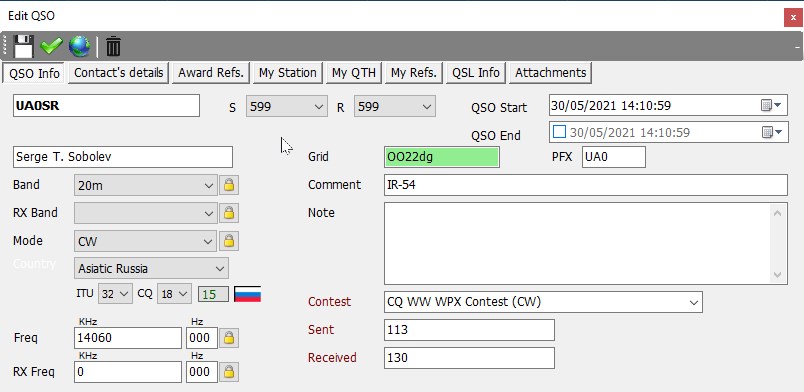Click the name field Serge T. Sobolev
Screen dimensions: 804x392
[123, 157]
